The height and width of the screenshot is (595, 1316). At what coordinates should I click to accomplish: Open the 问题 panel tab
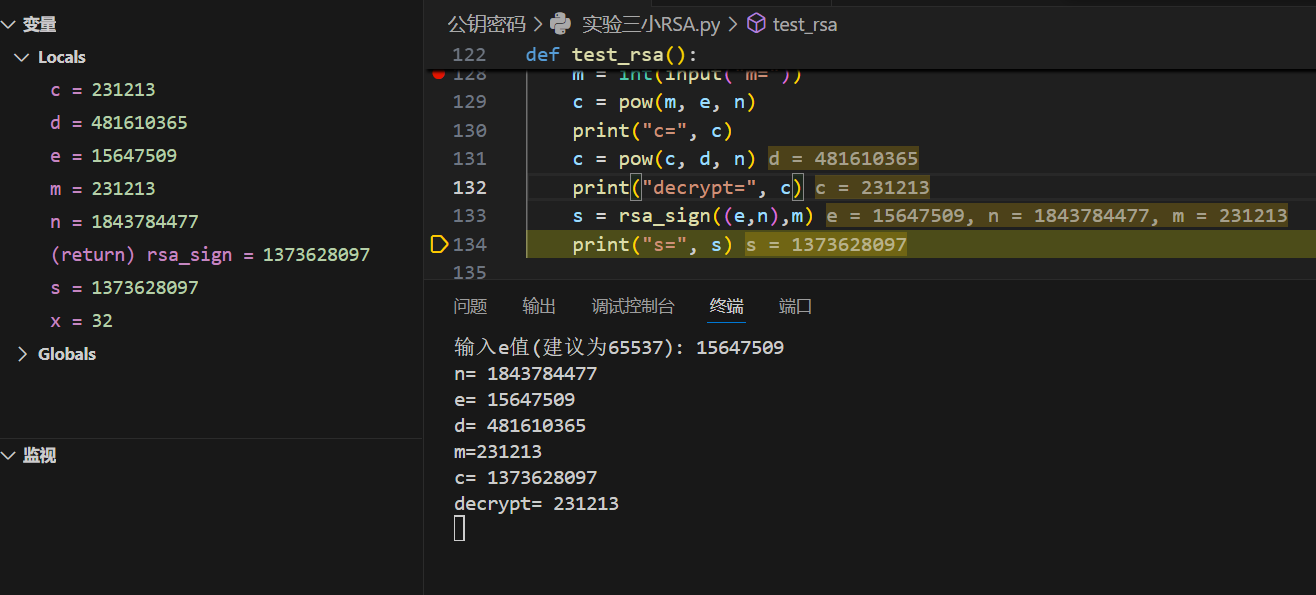tap(470, 306)
